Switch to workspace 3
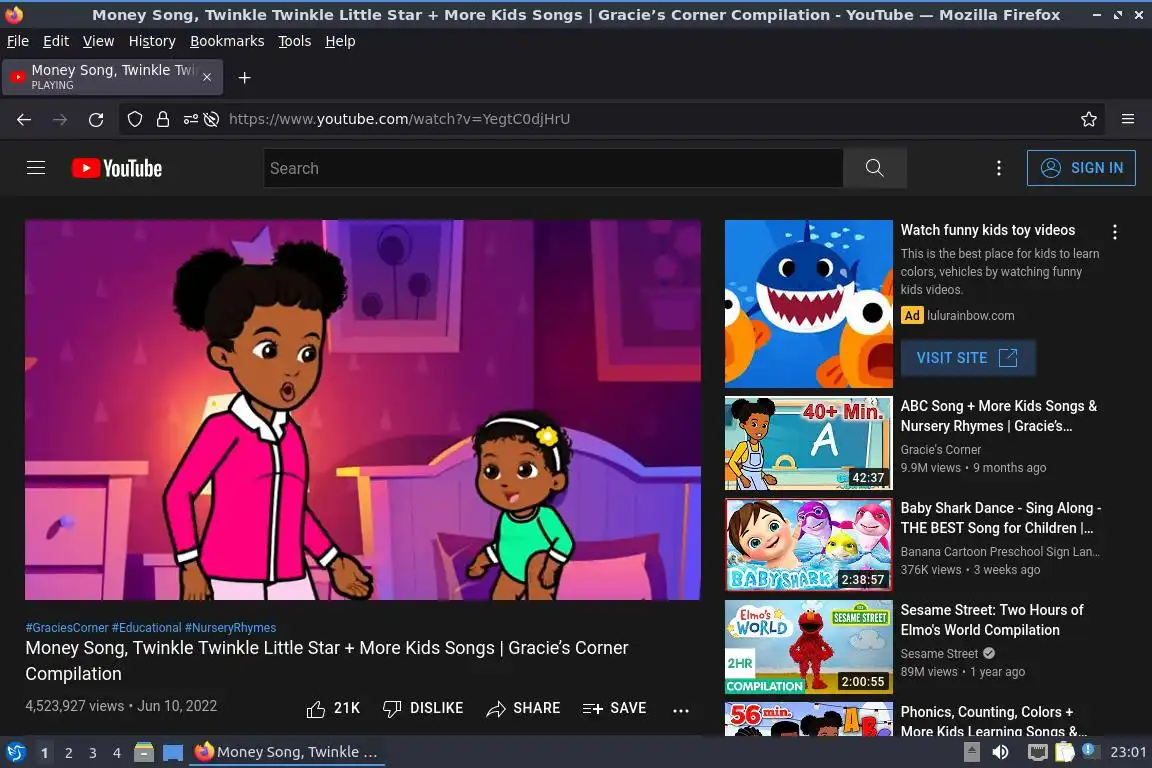Viewport: 1152px width, 768px height. pos(93,753)
